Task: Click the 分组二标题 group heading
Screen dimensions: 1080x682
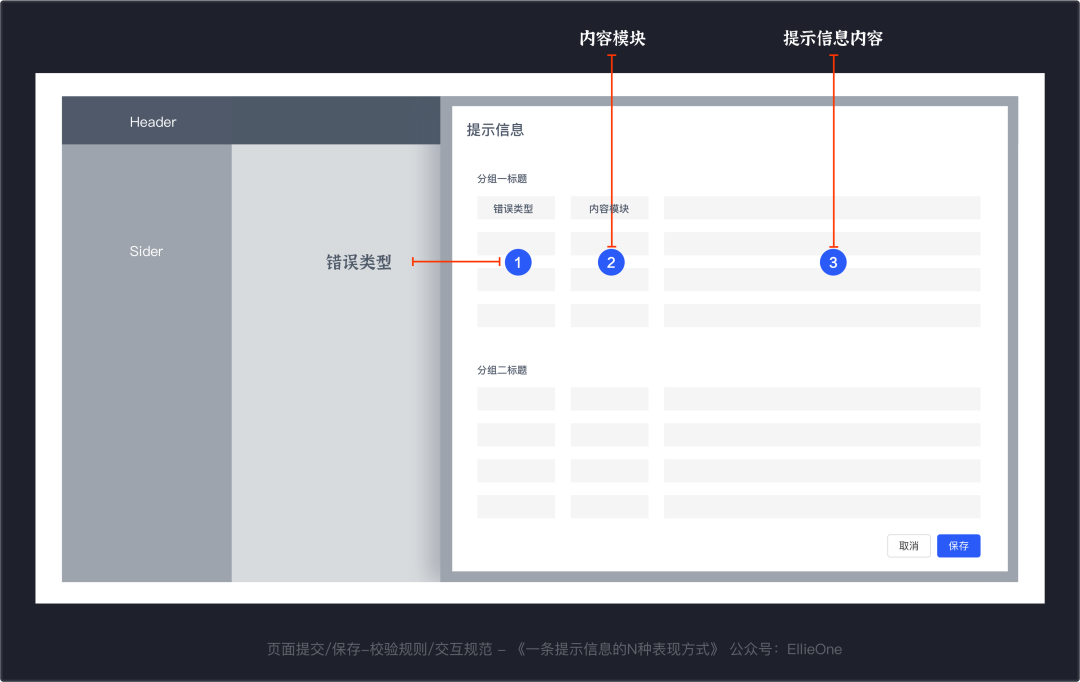Action: 502,370
